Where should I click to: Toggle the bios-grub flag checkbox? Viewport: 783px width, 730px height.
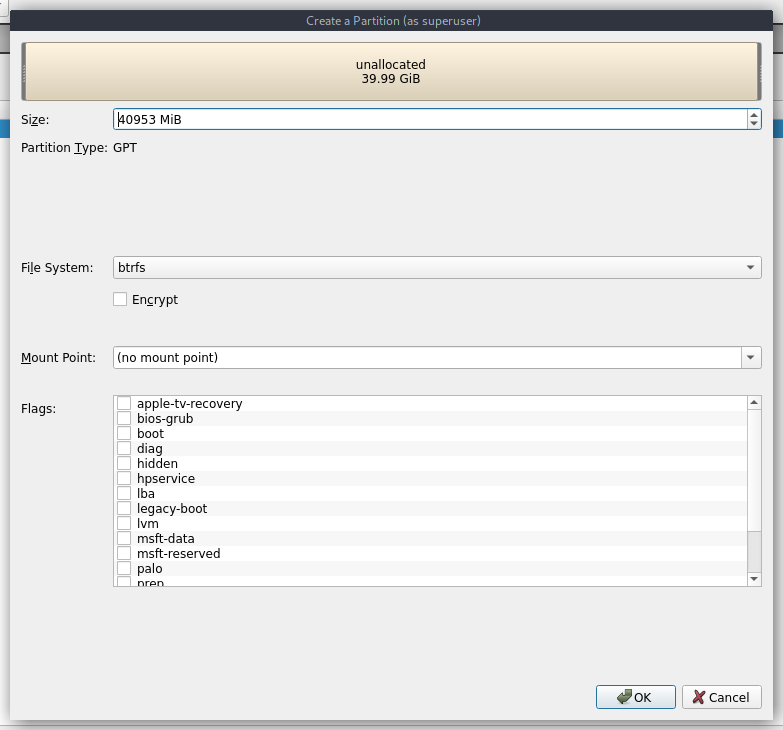tap(124, 419)
